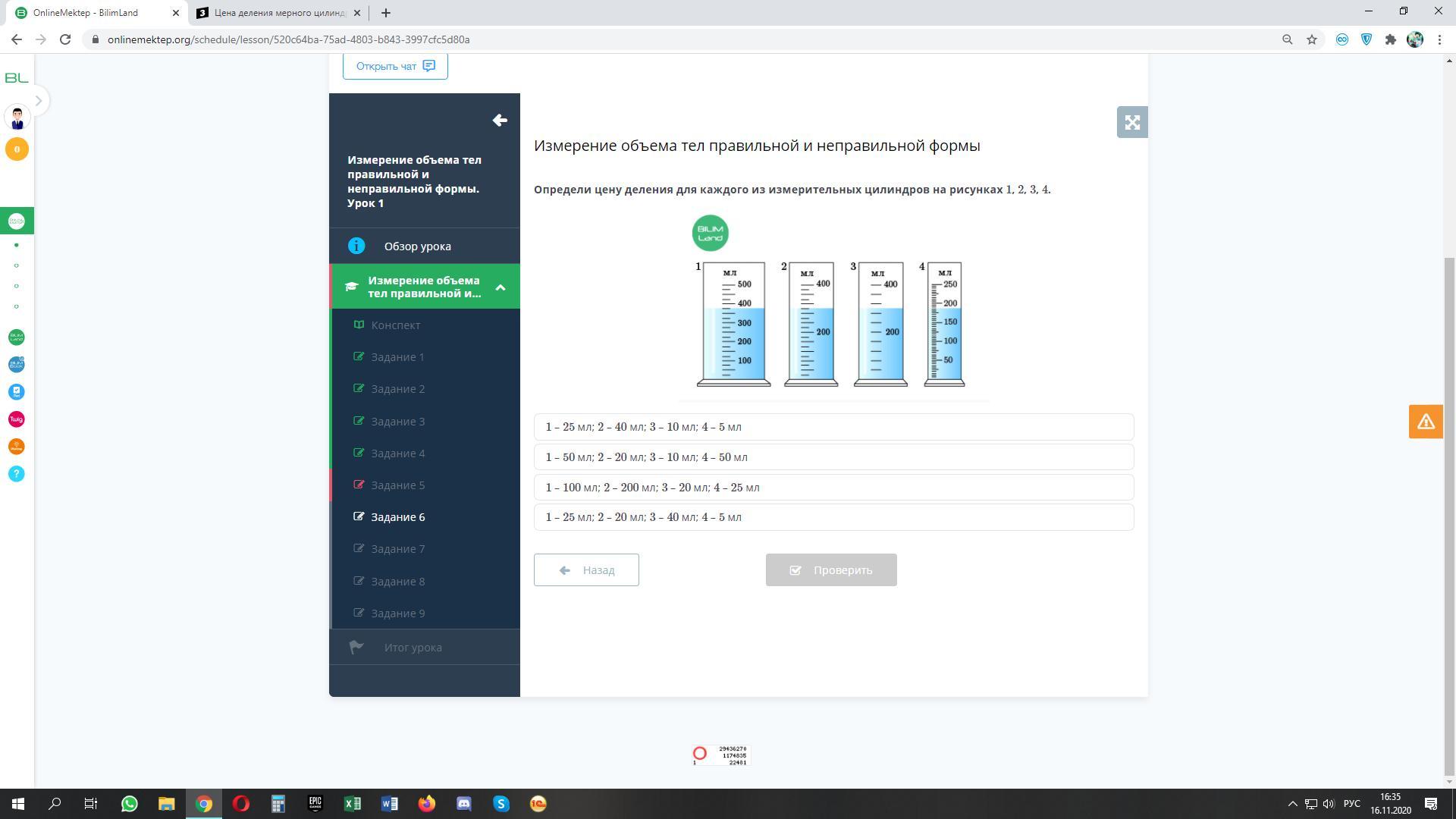
Task: Collapse 'Измерение объема тел' section chevron
Action: tap(500, 287)
